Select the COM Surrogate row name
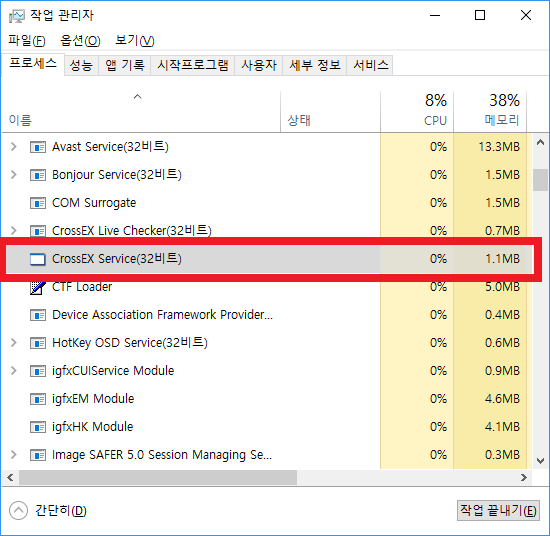This screenshot has width=550, height=536. coord(94,203)
